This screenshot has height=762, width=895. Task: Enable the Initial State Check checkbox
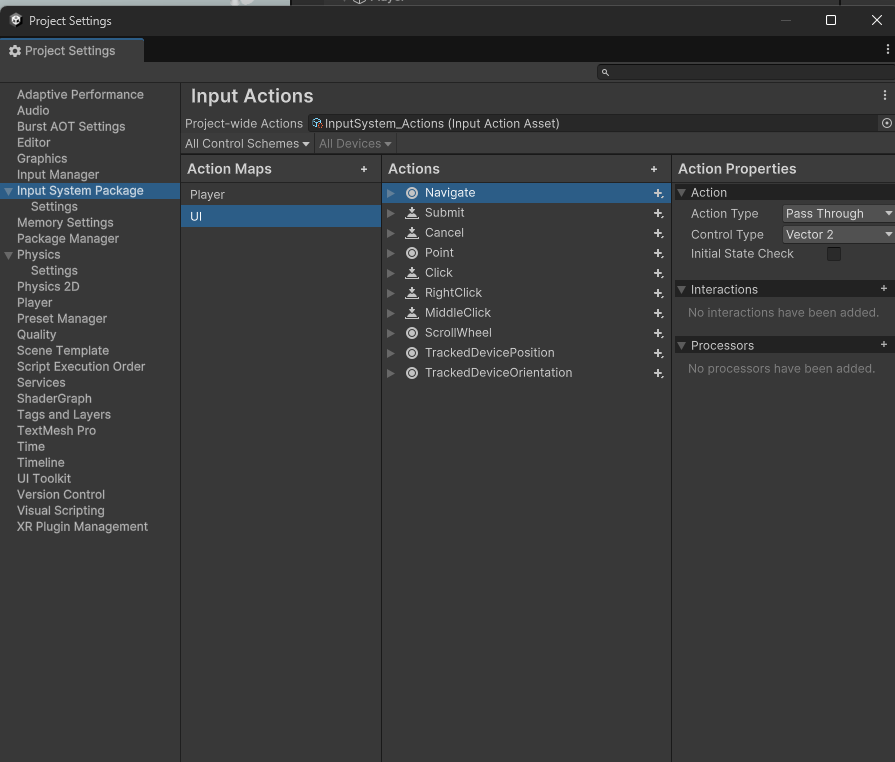coord(833,254)
